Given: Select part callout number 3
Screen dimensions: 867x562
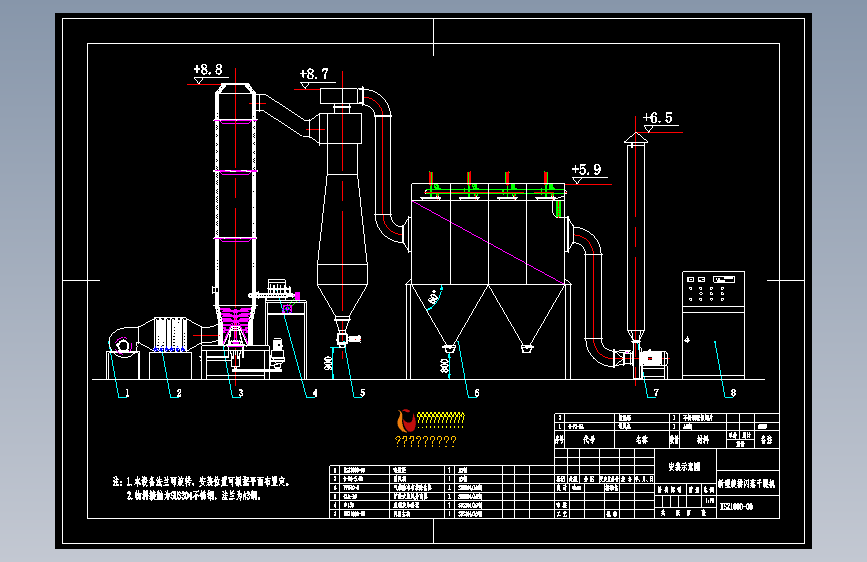Looking at the screenshot, I should (x=241, y=393).
